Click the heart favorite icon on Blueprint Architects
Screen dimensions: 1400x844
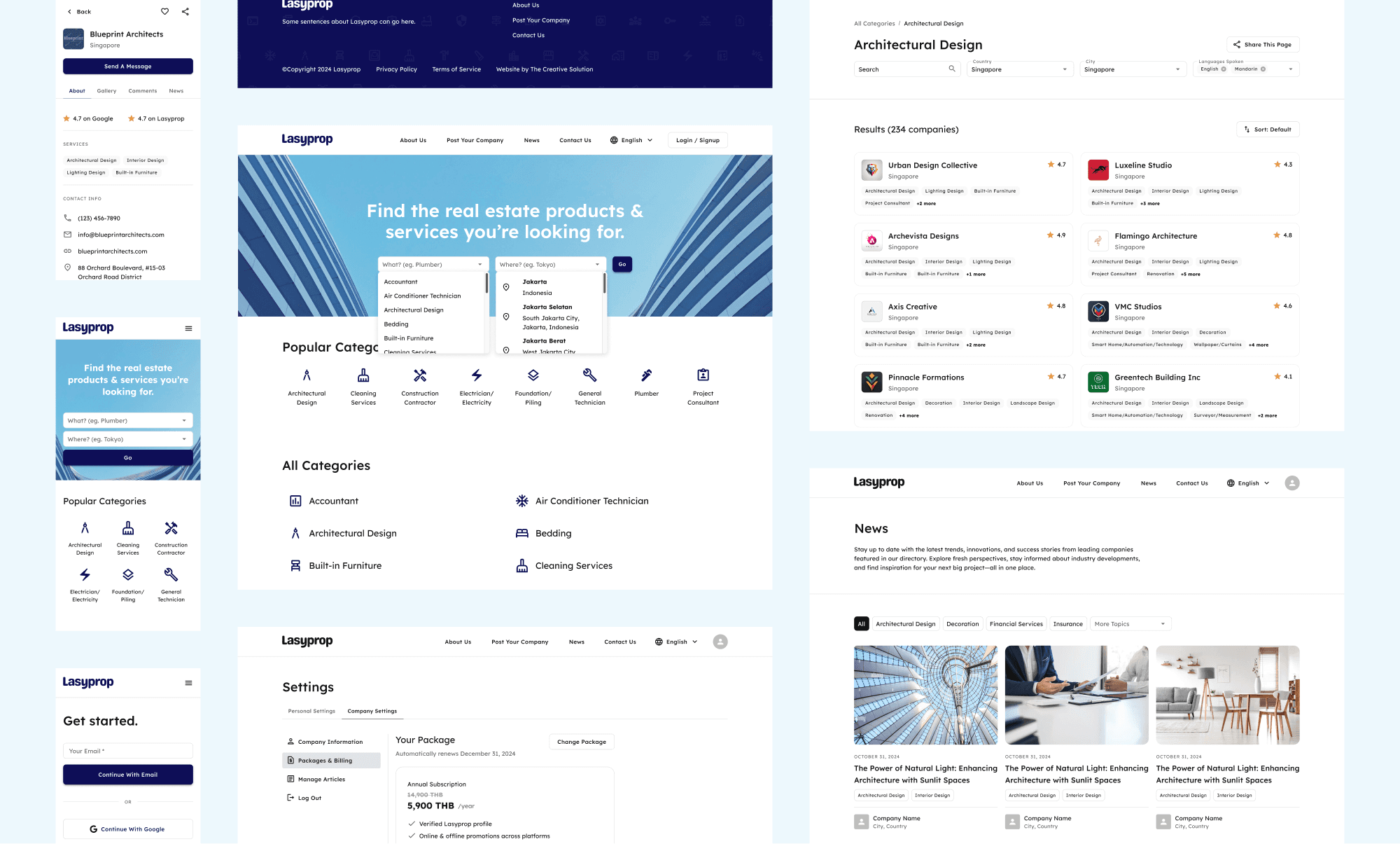point(164,11)
